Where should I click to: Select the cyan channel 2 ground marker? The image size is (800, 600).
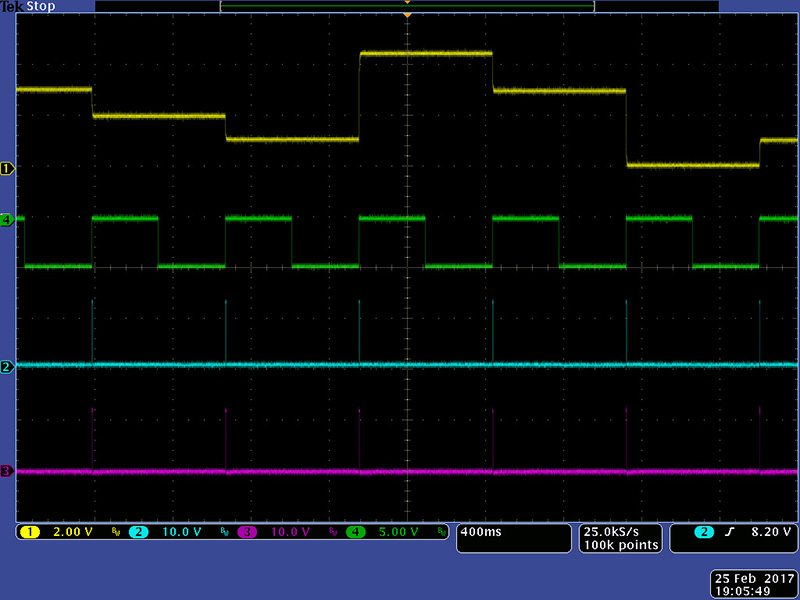coord(7,367)
